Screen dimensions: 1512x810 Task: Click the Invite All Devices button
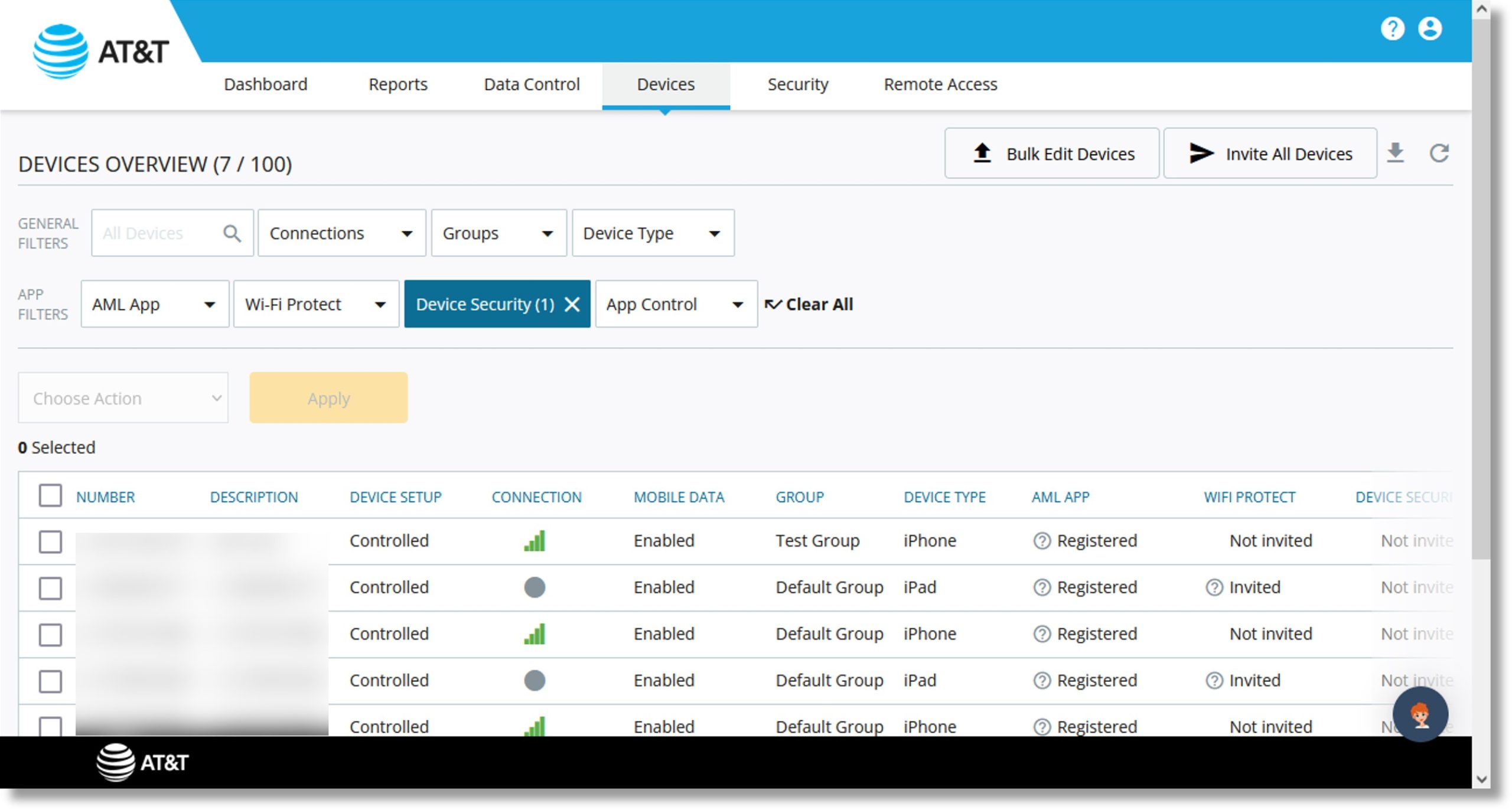pos(1270,153)
